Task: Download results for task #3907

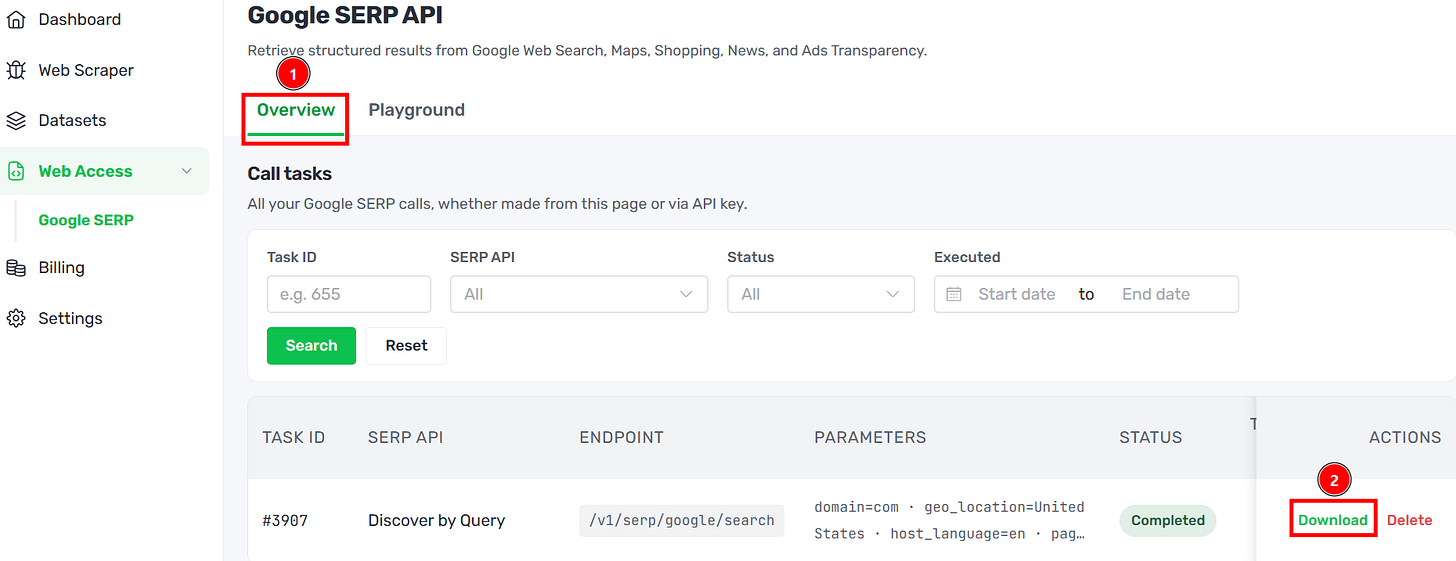Action: click(x=1333, y=520)
